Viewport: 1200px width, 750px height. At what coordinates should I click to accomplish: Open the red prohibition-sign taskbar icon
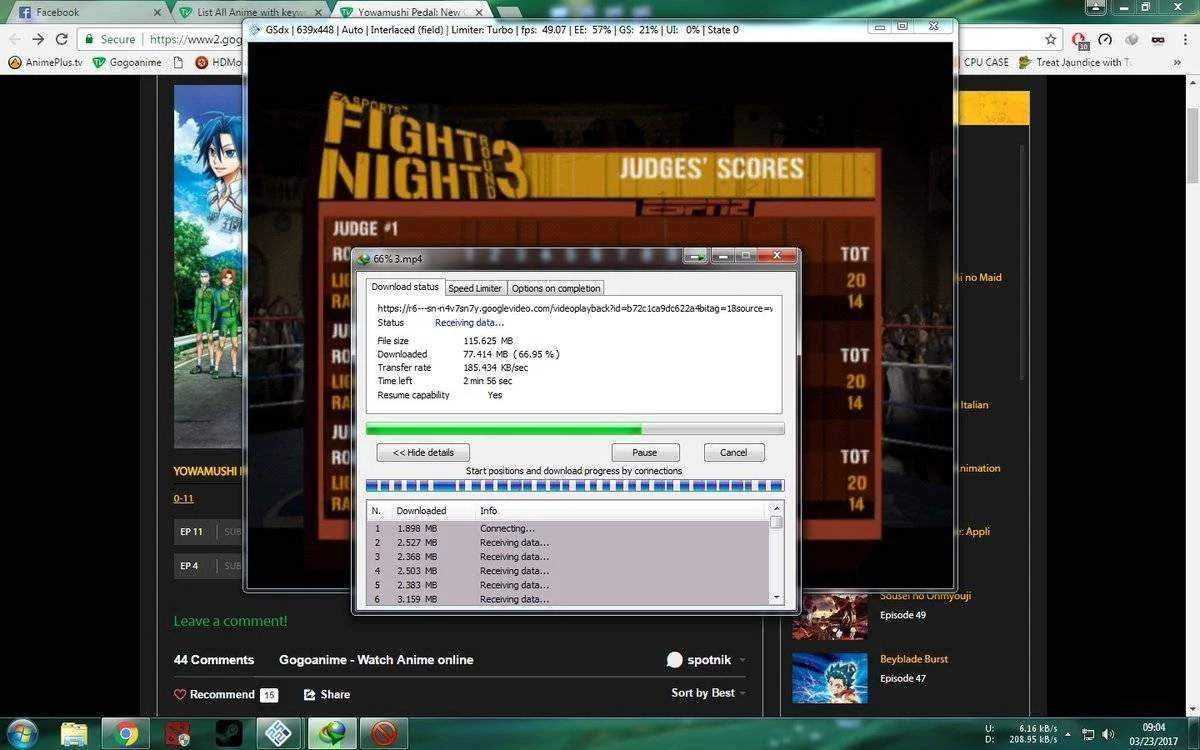[383, 734]
